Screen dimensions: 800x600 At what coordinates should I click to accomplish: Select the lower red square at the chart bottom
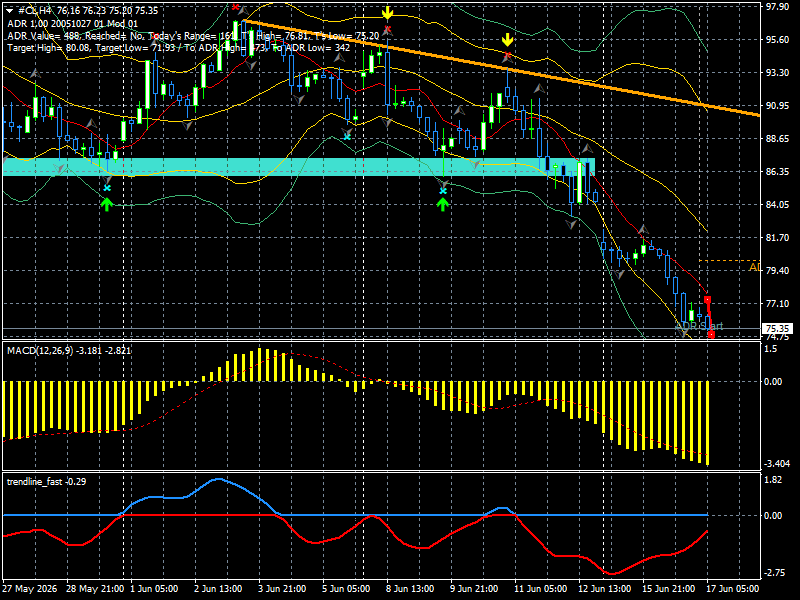pos(711,335)
